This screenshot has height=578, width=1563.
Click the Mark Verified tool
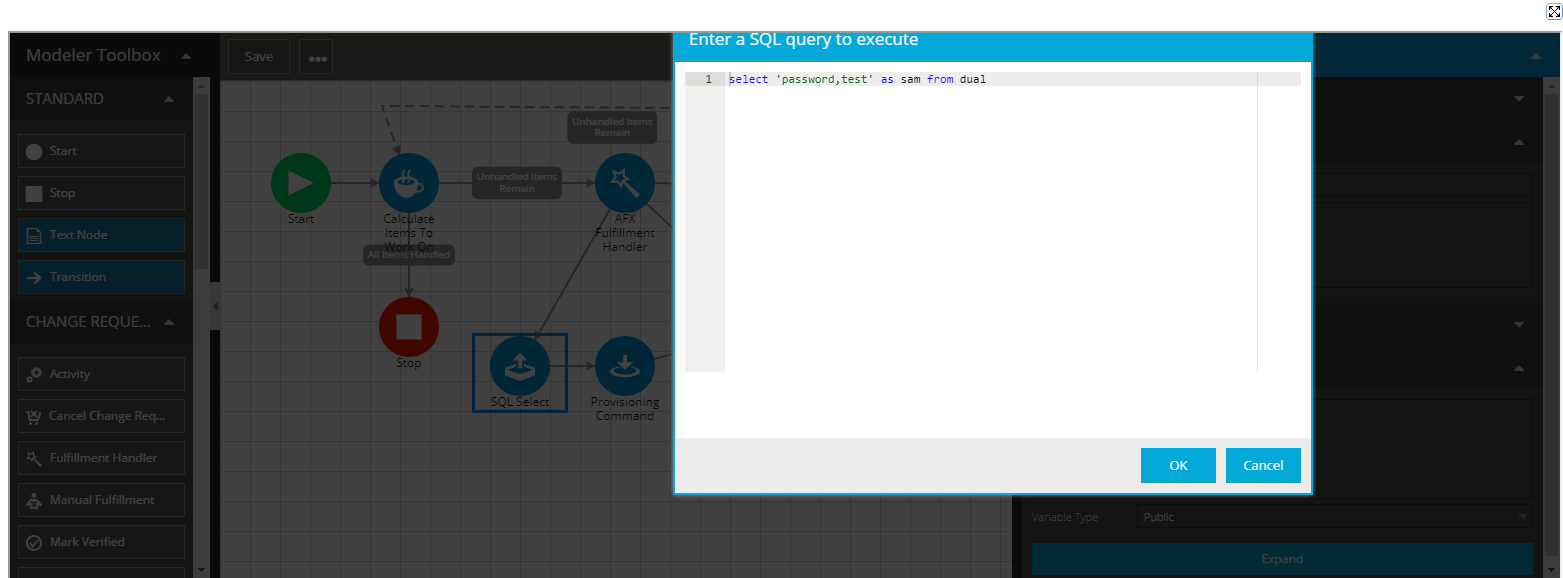[x=99, y=541]
